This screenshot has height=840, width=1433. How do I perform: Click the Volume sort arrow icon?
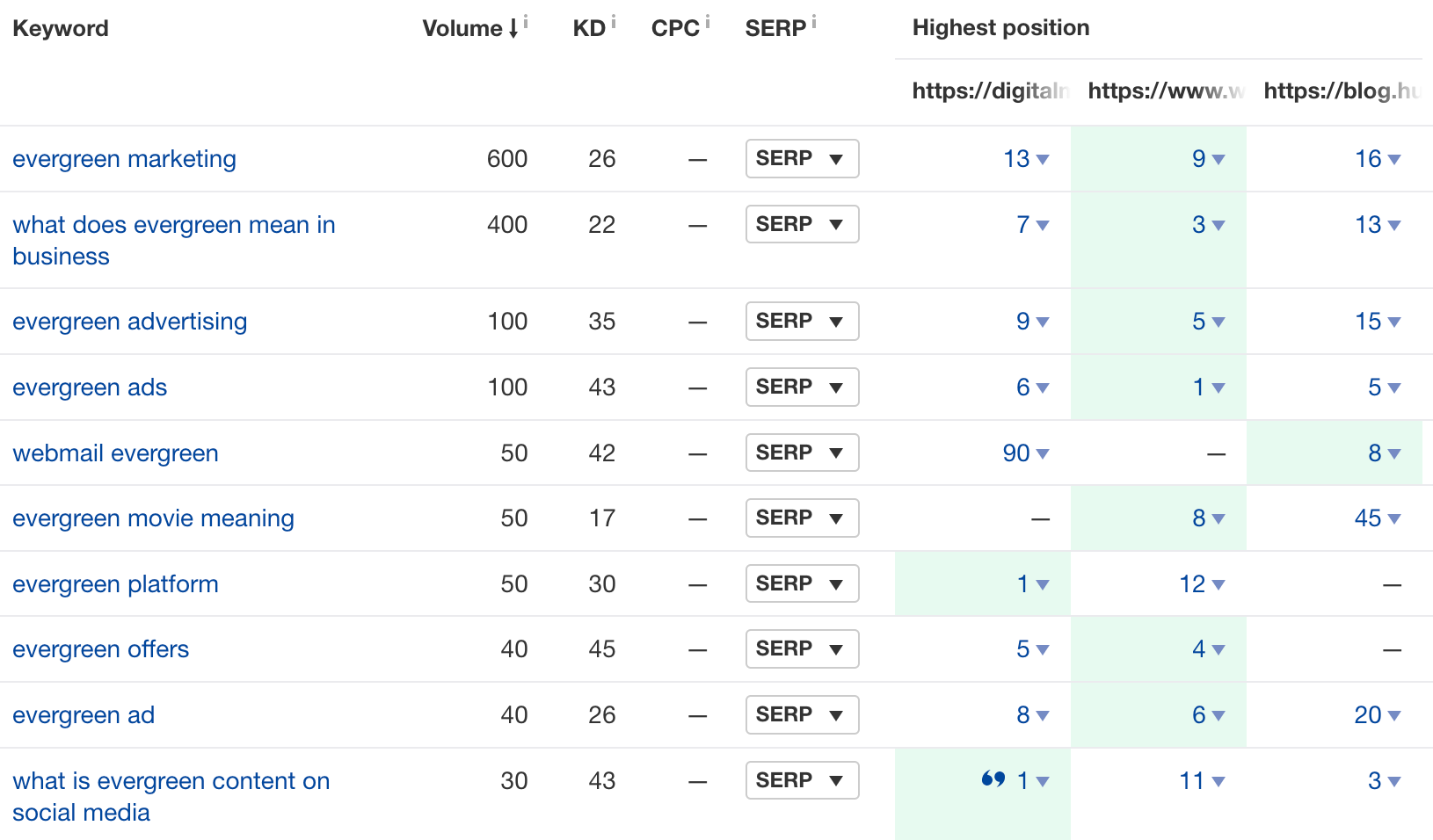pyautogui.click(x=513, y=29)
